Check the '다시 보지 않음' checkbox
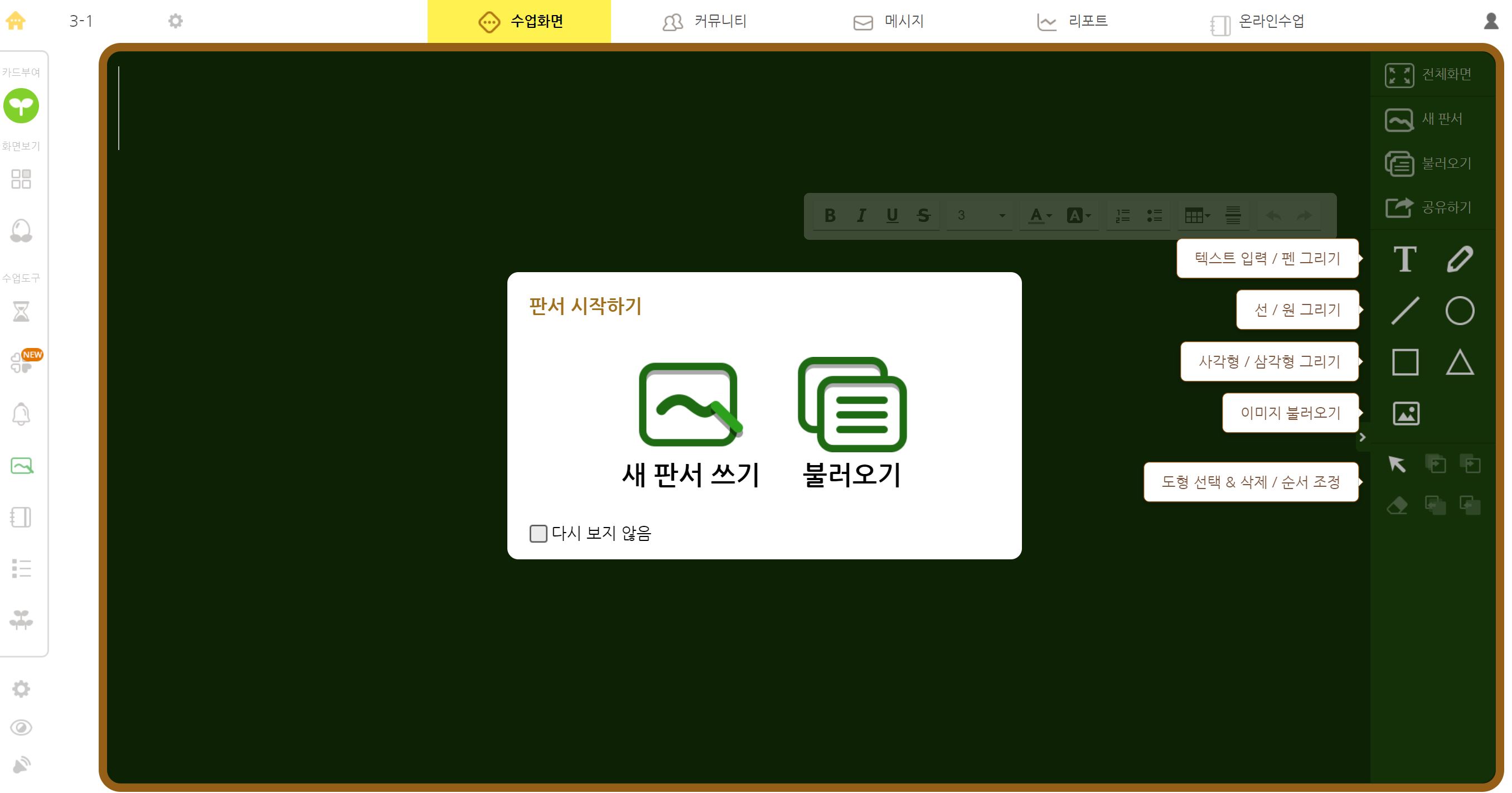 point(537,534)
